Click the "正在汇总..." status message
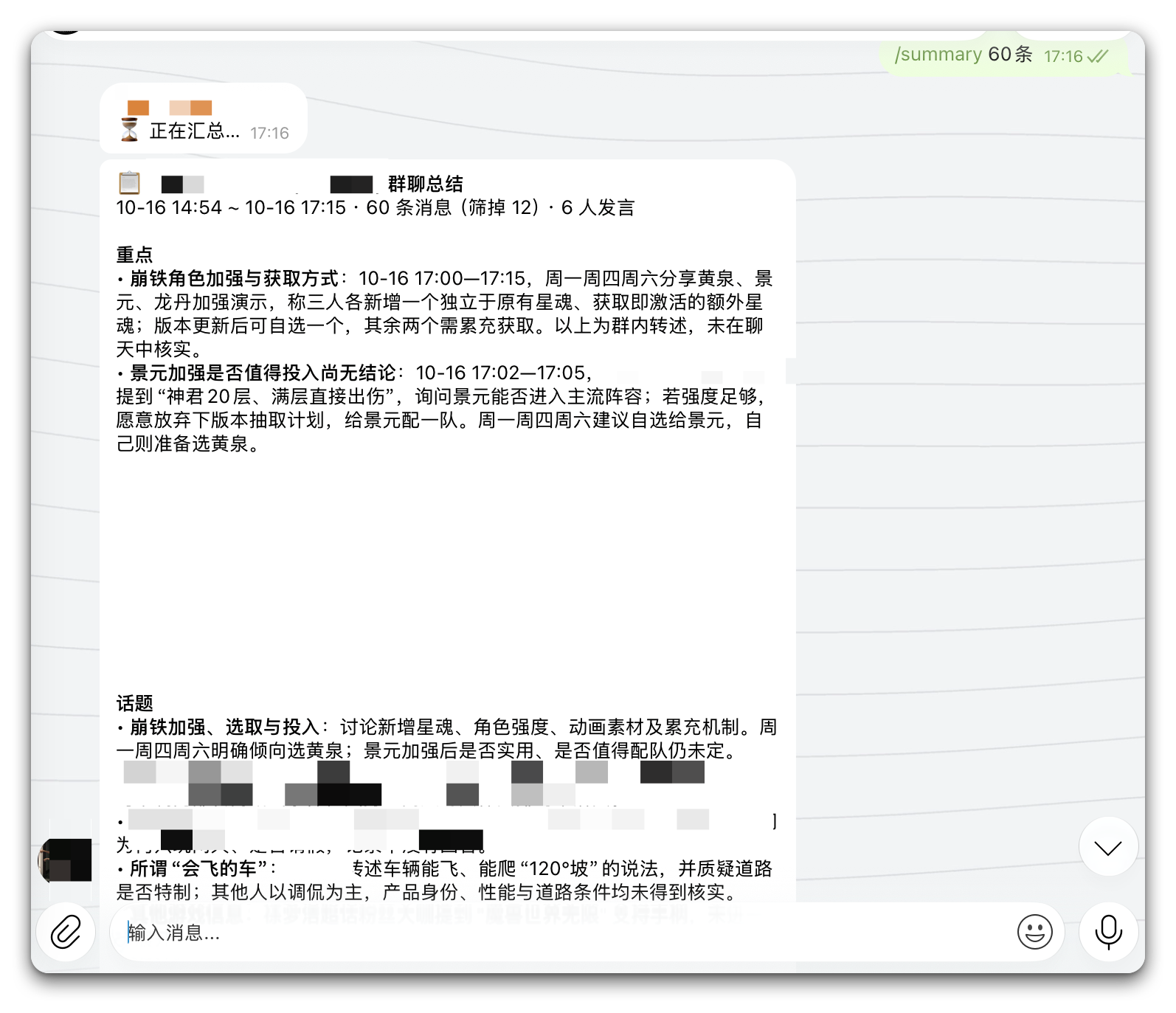Image resolution: width=1176 pixels, height=1013 pixels. click(x=194, y=131)
